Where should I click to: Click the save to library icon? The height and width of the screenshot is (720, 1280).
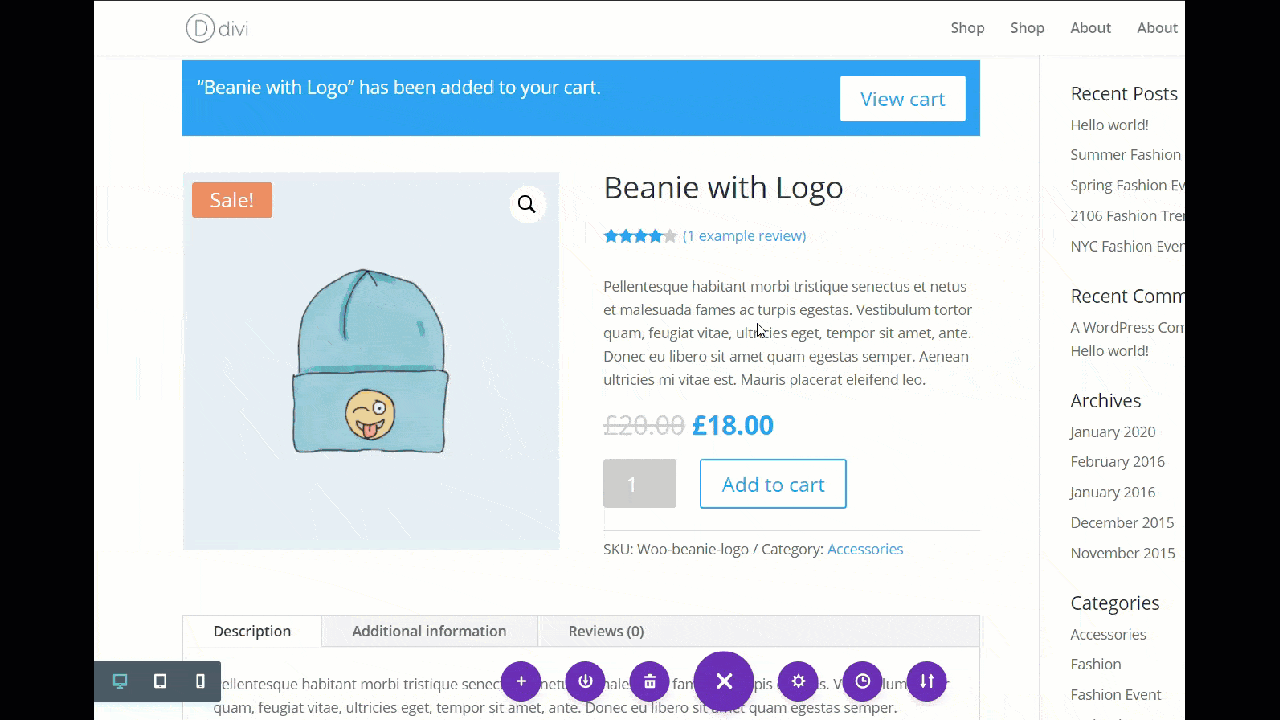[585, 681]
